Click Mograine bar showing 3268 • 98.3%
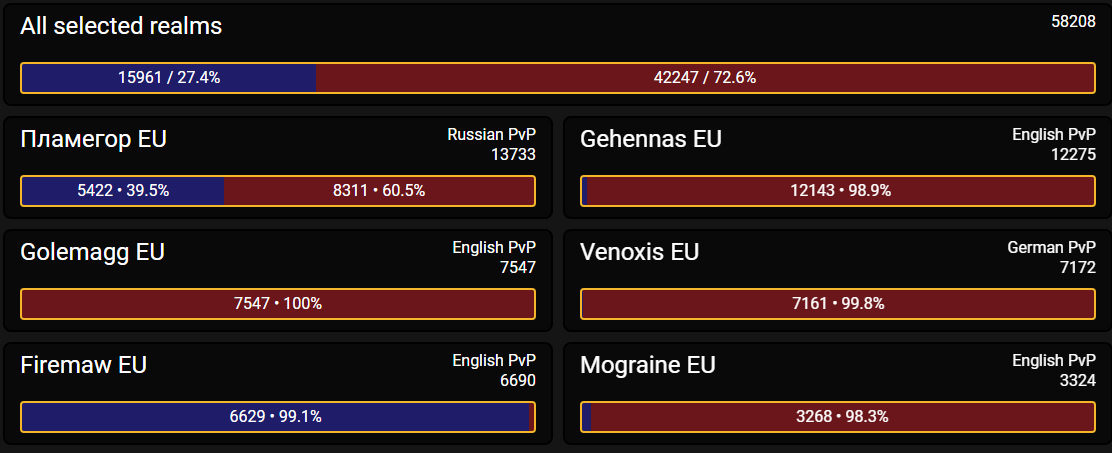The image size is (1112, 453). tap(843, 417)
